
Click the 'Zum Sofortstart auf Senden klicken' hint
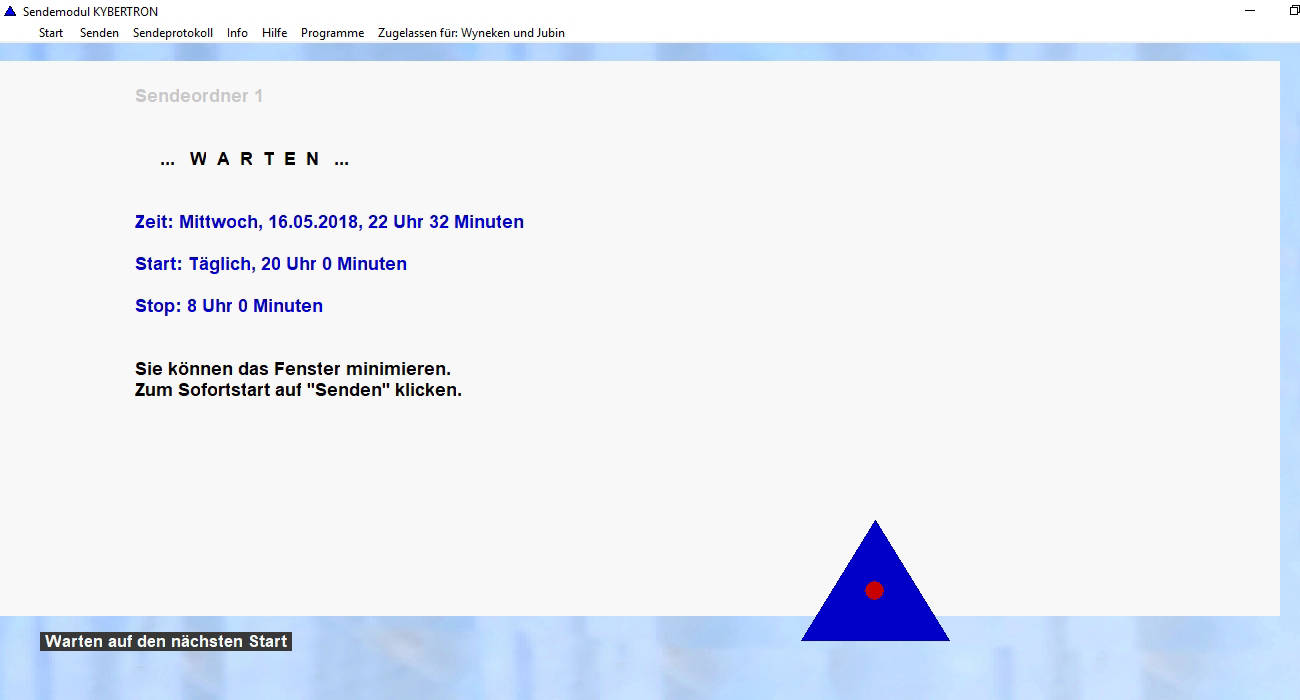[298, 390]
